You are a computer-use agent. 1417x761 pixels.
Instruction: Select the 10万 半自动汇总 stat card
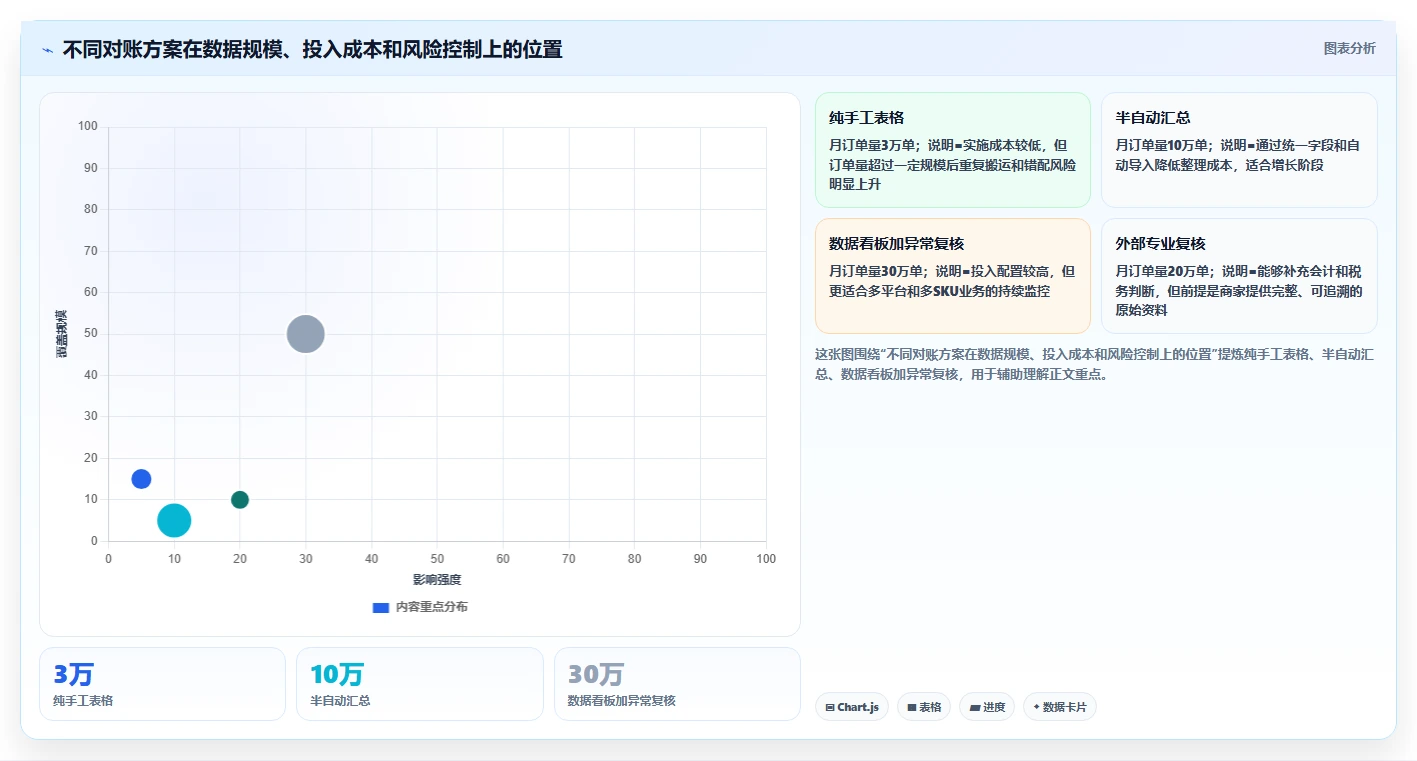click(419, 684)
